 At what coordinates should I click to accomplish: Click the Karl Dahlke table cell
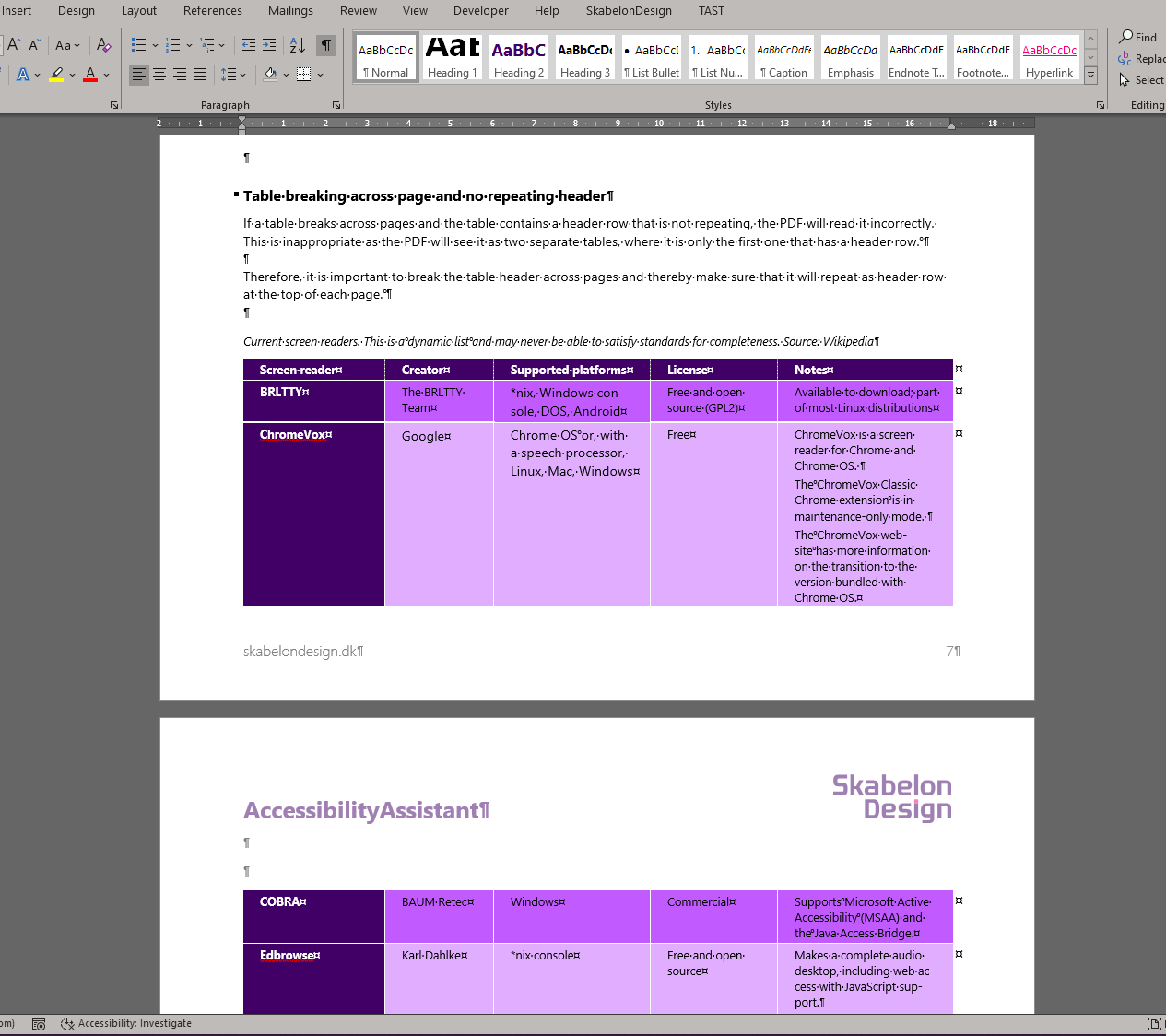[439, 979]
